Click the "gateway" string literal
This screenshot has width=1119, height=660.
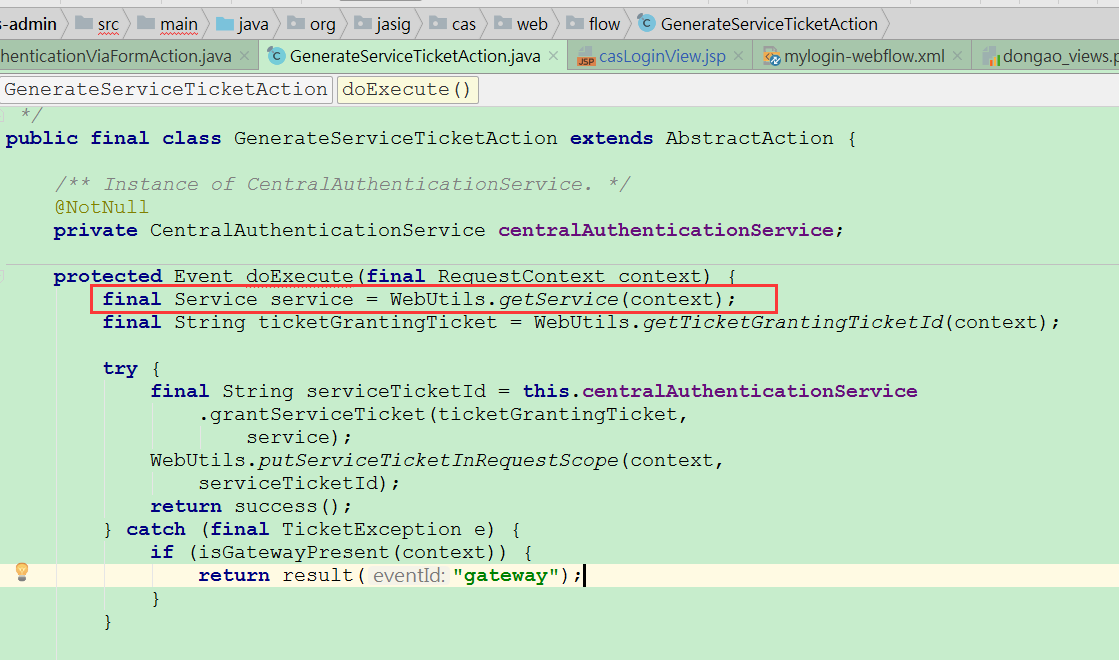(x=506, y=576)
